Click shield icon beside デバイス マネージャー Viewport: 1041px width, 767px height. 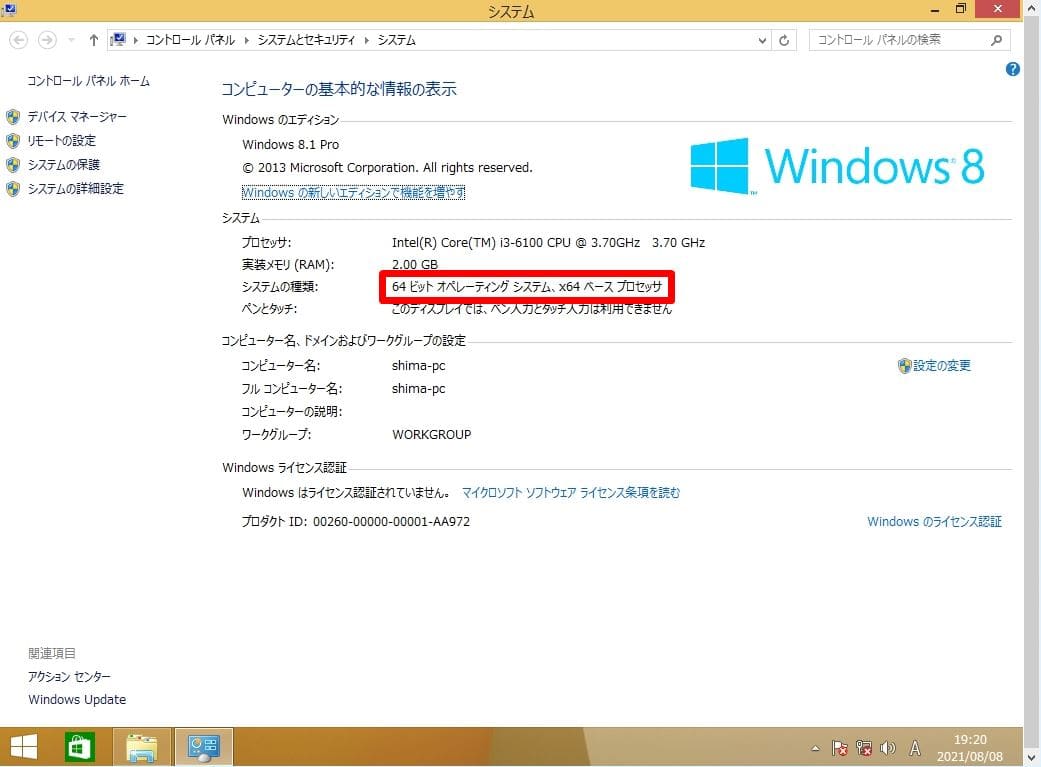13,118
